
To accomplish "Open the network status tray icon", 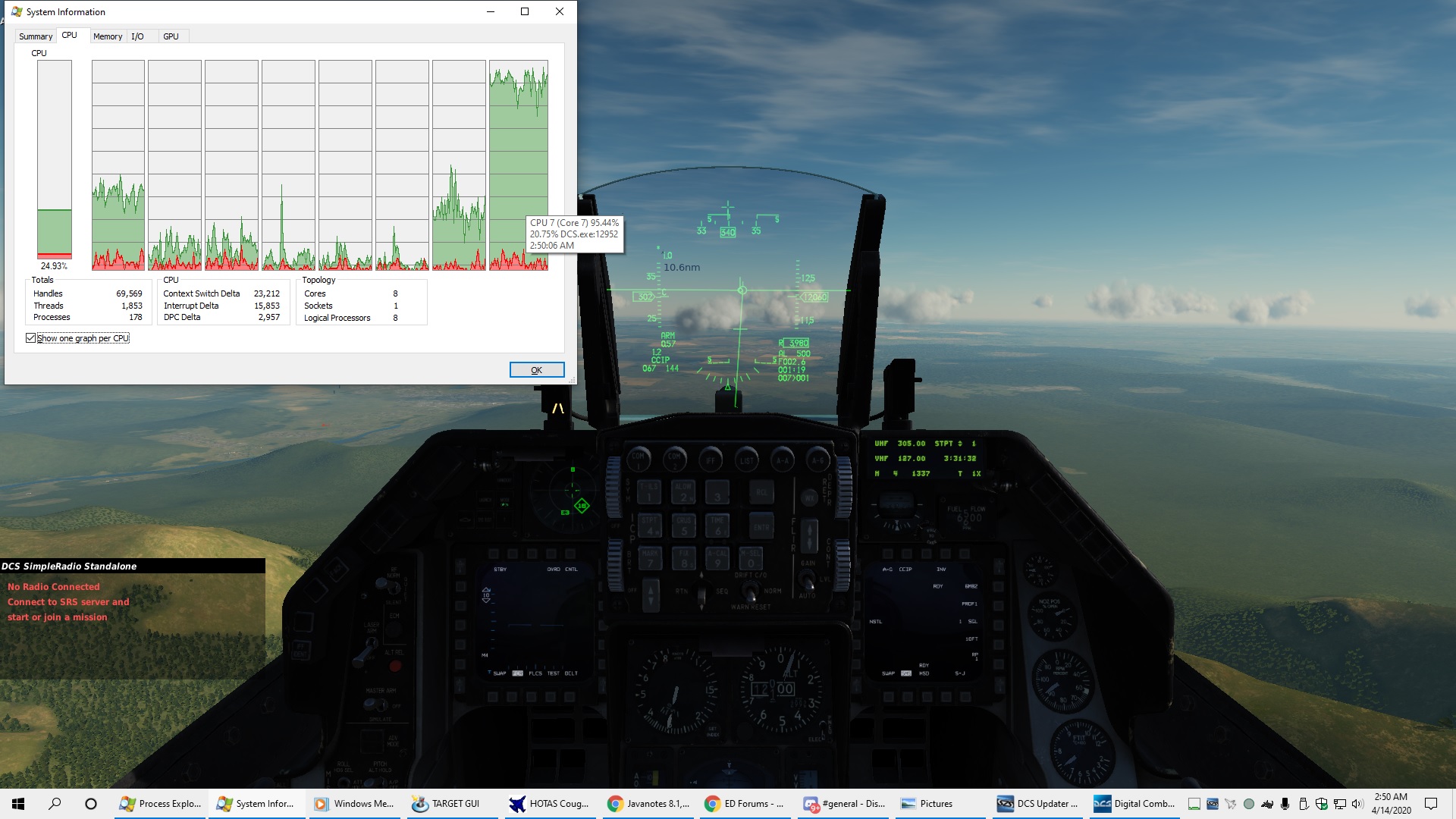I will tap(1340, 804).
